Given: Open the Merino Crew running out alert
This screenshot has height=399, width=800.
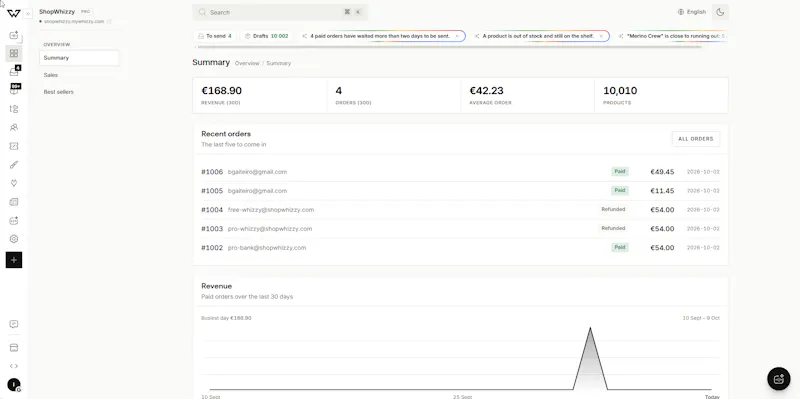Looking at the screenshot, I should (670, 36).
